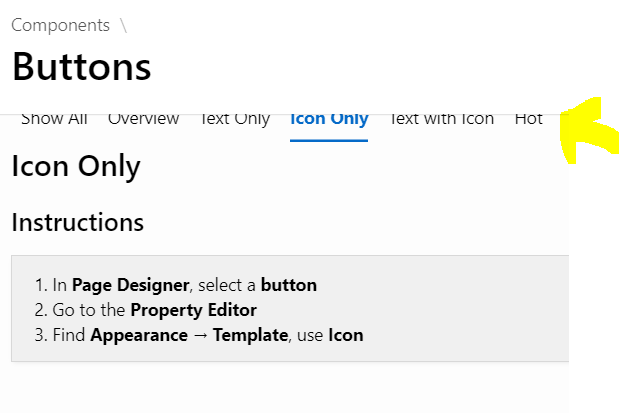The height and width of the screenshot is (413, 619).
Task: Click the breadcrumb backslash separator
Action: (x=124, y=25)
